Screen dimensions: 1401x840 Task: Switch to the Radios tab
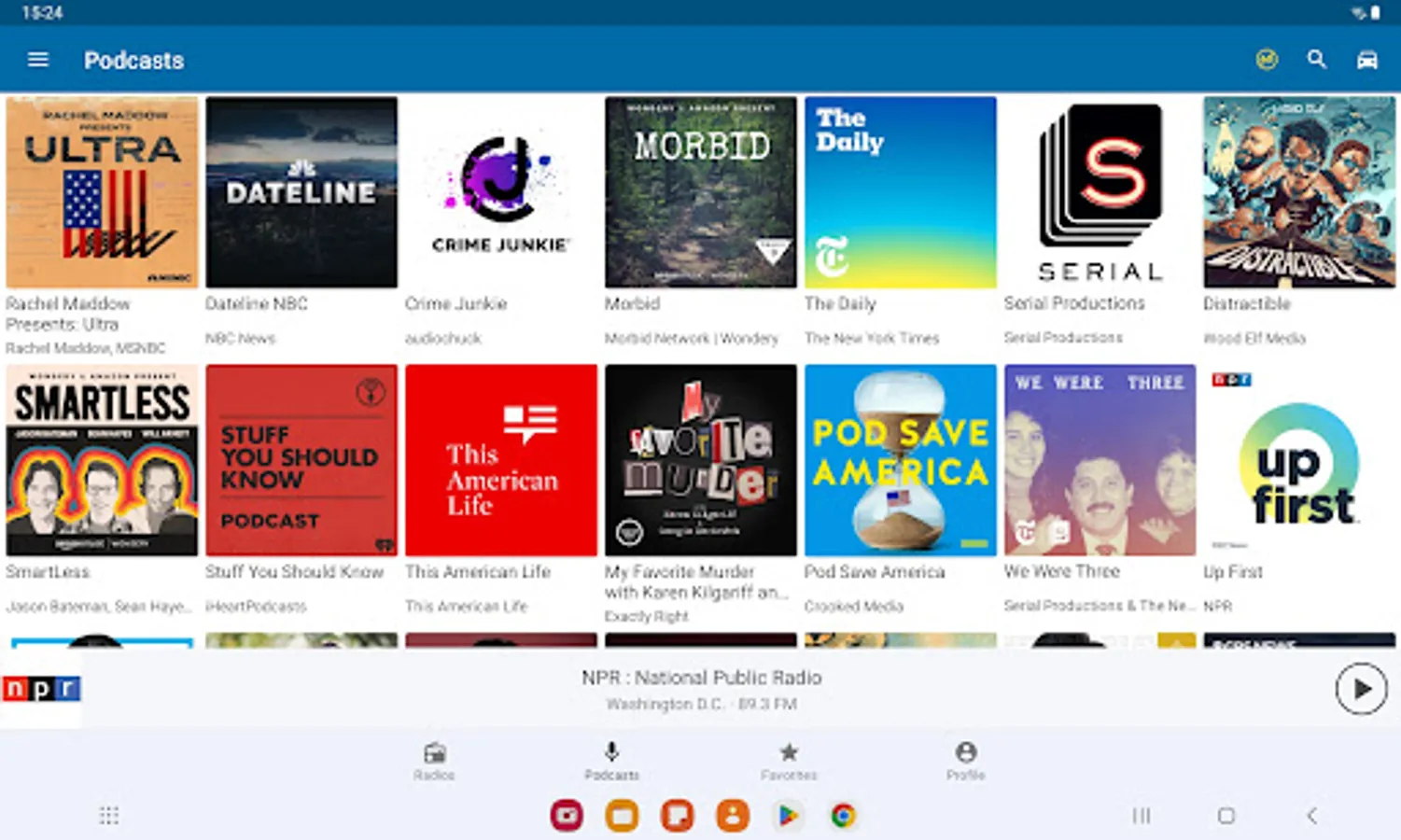[434, 761]
